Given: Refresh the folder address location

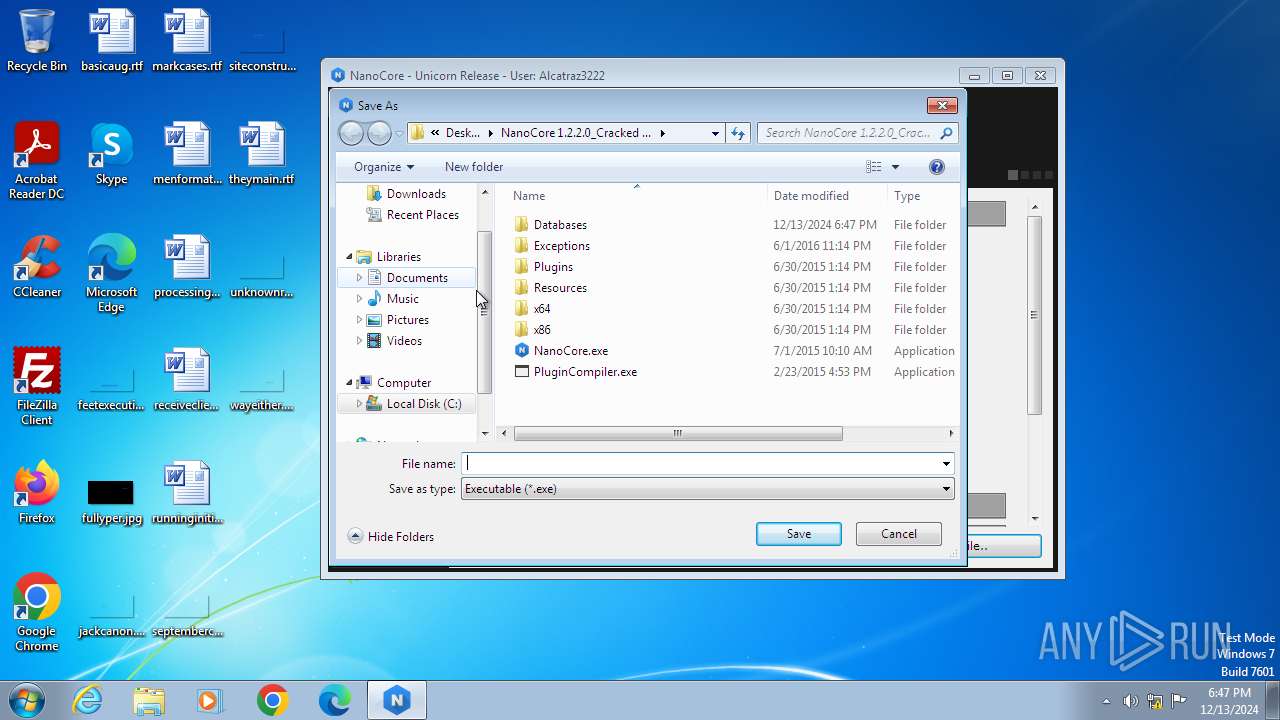Looking at the screenshot, I should [738, 133].
